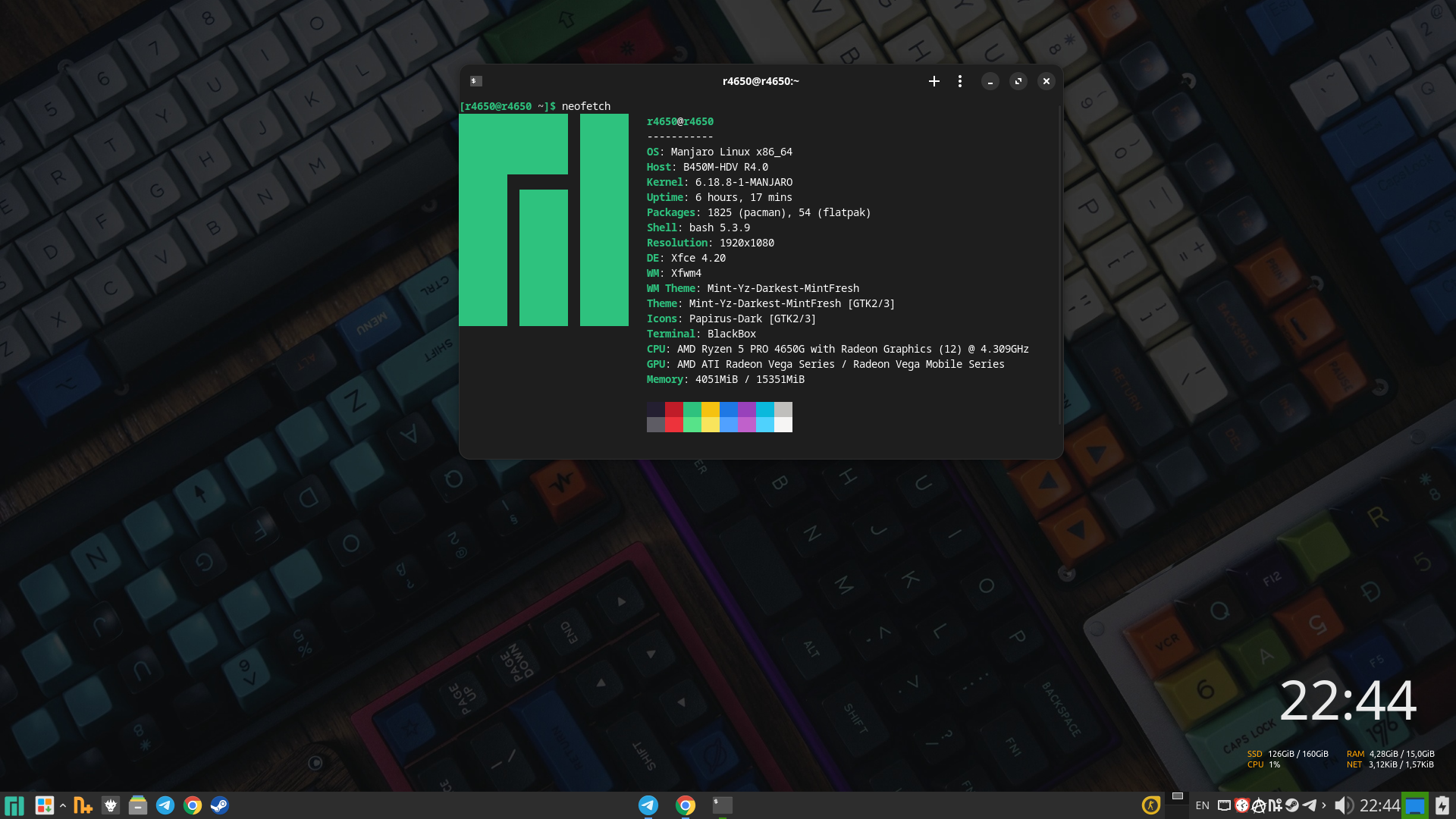This screenshot has height=819, width=1456.
Task: Click the red alarm clock tray icon
Action: point(1242,805)
